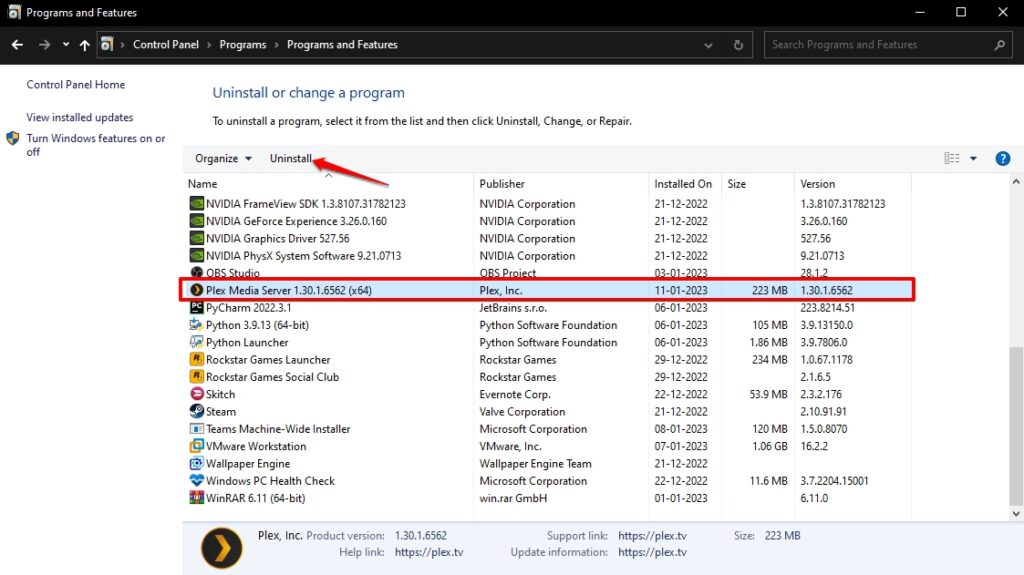Click the Skitch app icon
Viewport: 1024px width, 575px height.
coord(197,394)
